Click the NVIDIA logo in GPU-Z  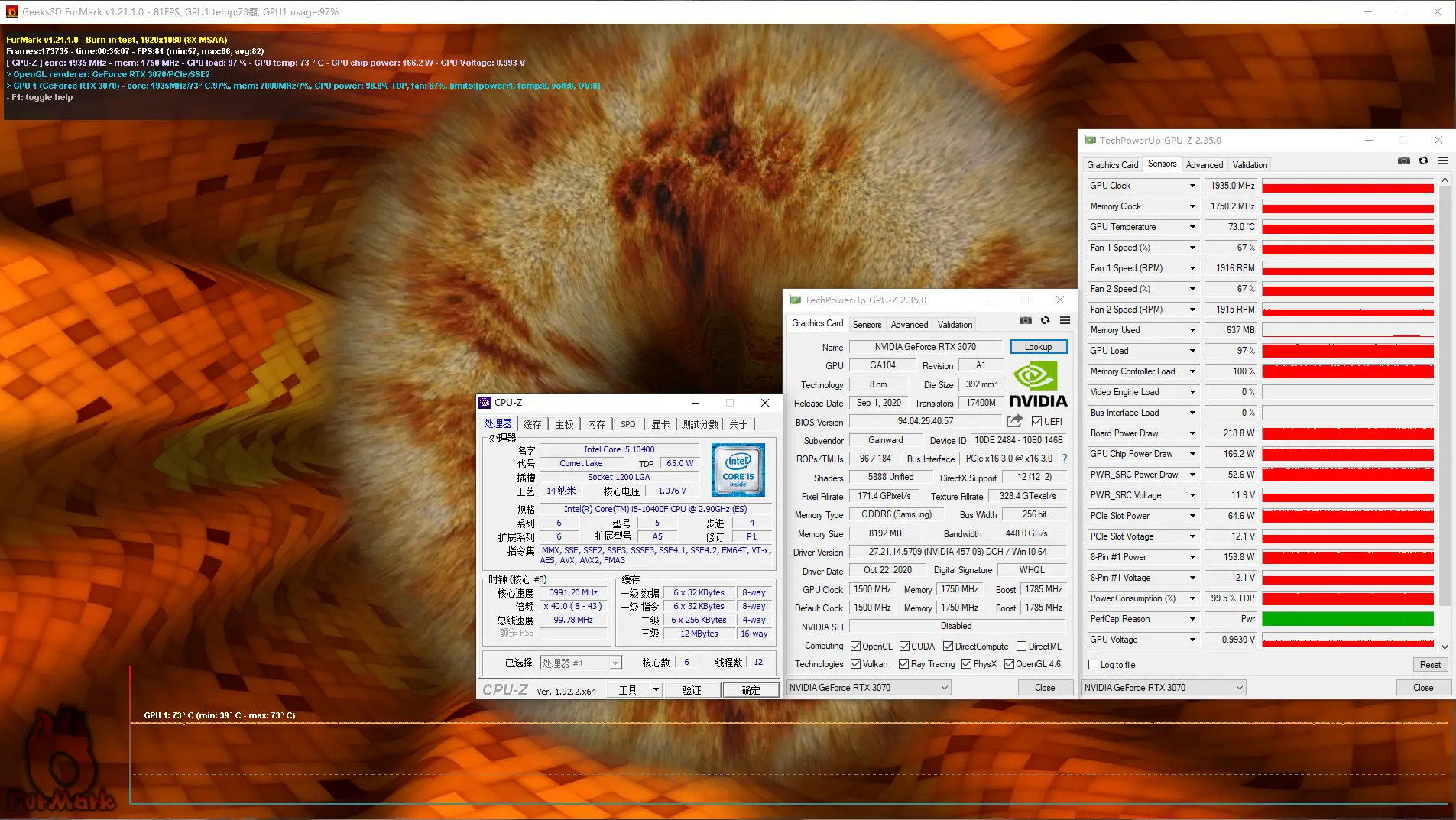coord(1037,384)
